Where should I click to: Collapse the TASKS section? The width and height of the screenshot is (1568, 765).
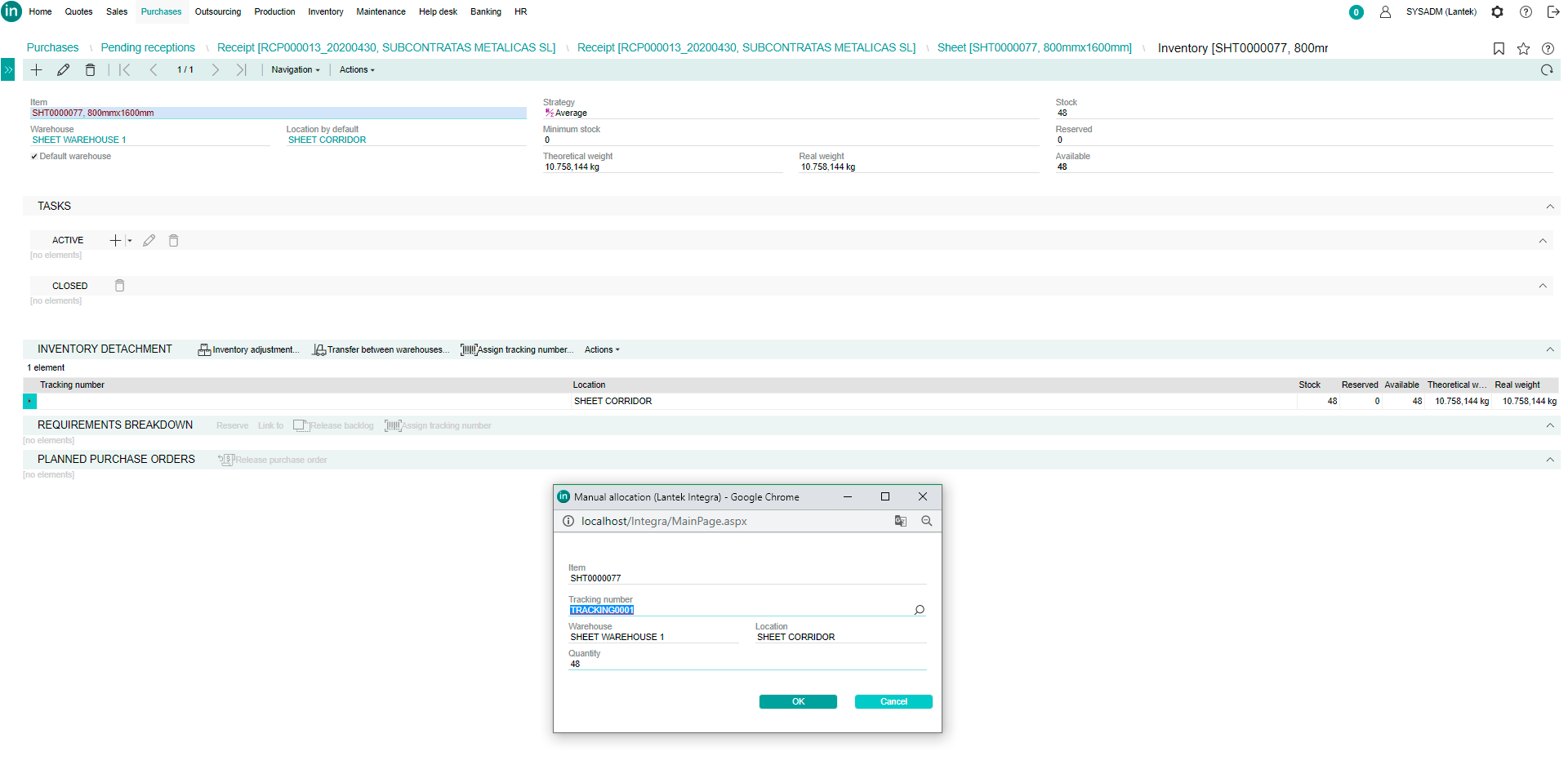[1549, 207]
